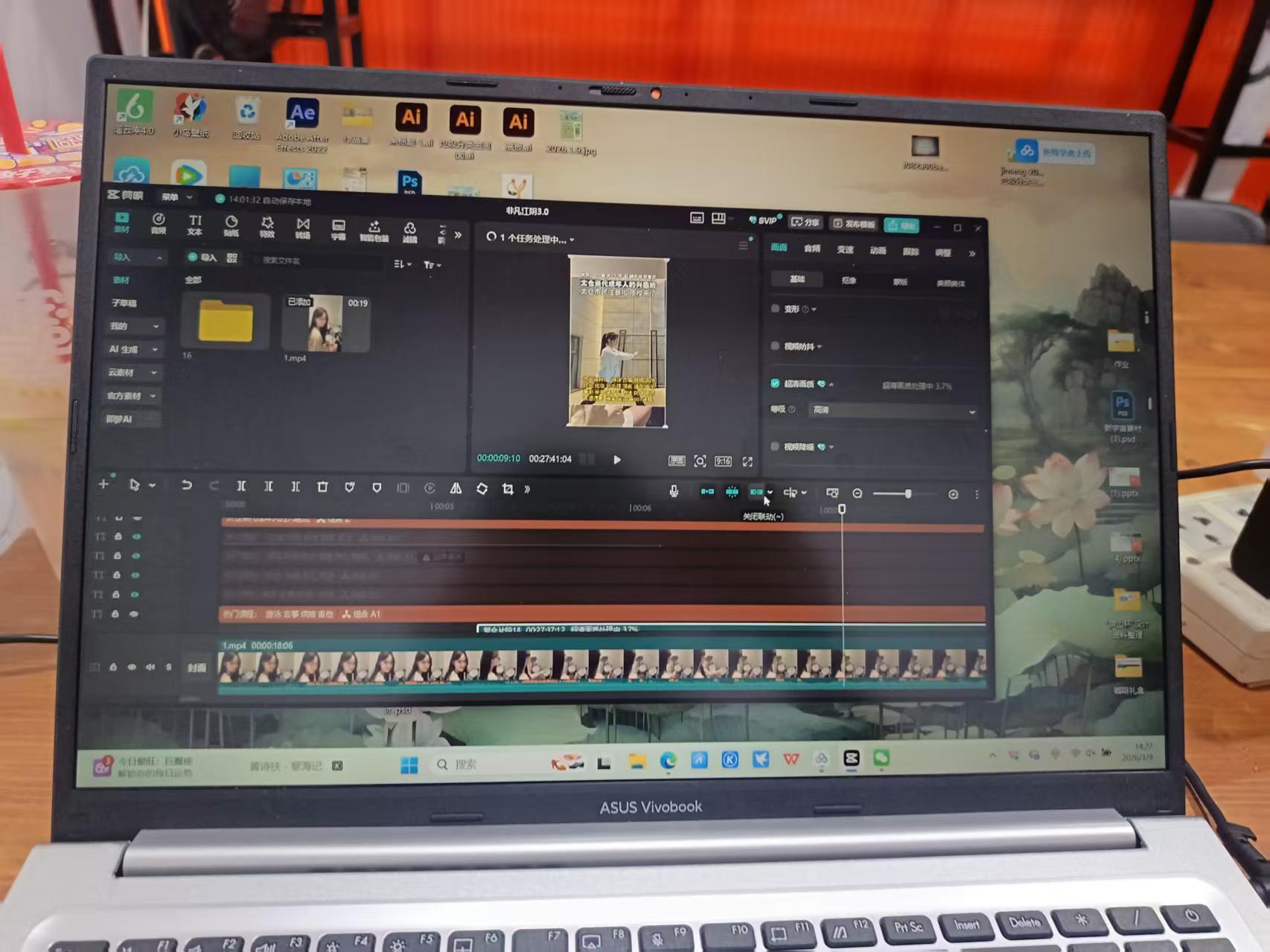Click the play button in preview
This screenshot has width=1270, height=952.
click(617, 460)
